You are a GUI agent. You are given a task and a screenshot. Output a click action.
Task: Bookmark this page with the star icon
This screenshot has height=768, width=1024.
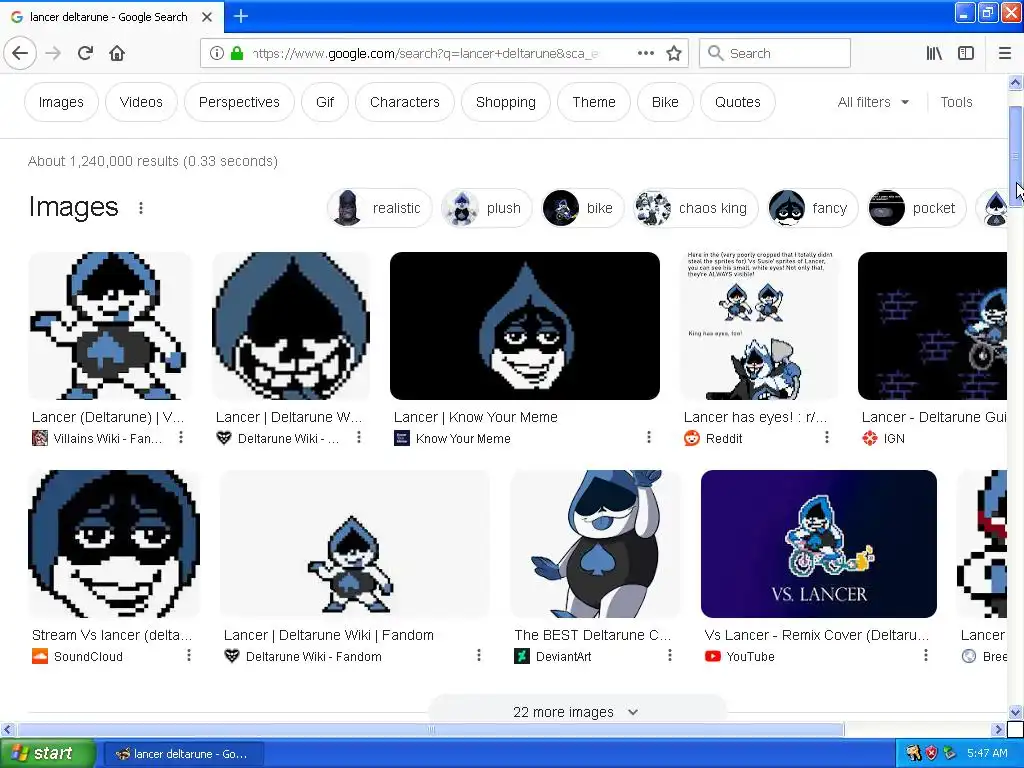(x=674, y=53)
